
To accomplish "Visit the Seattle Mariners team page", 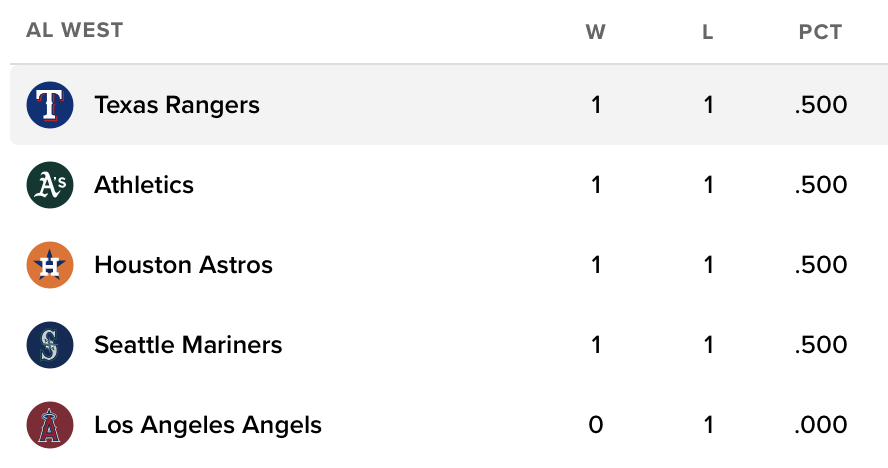I will 188,345.
